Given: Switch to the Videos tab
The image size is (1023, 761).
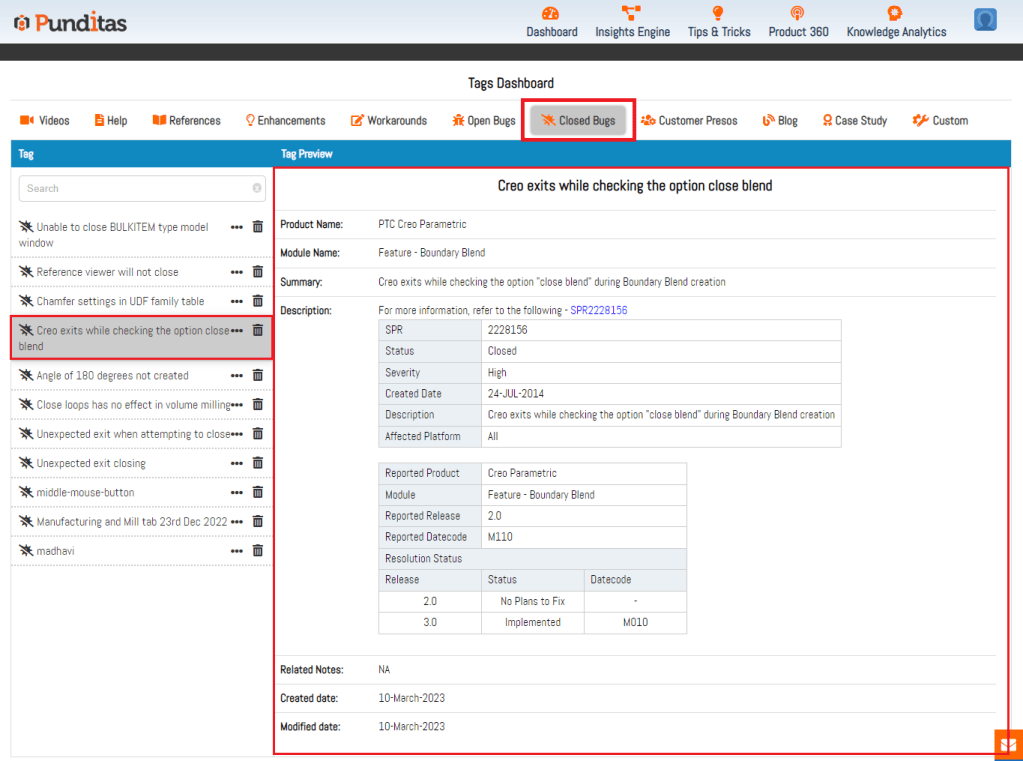Looking at the screenshot, I should (45, 121).
